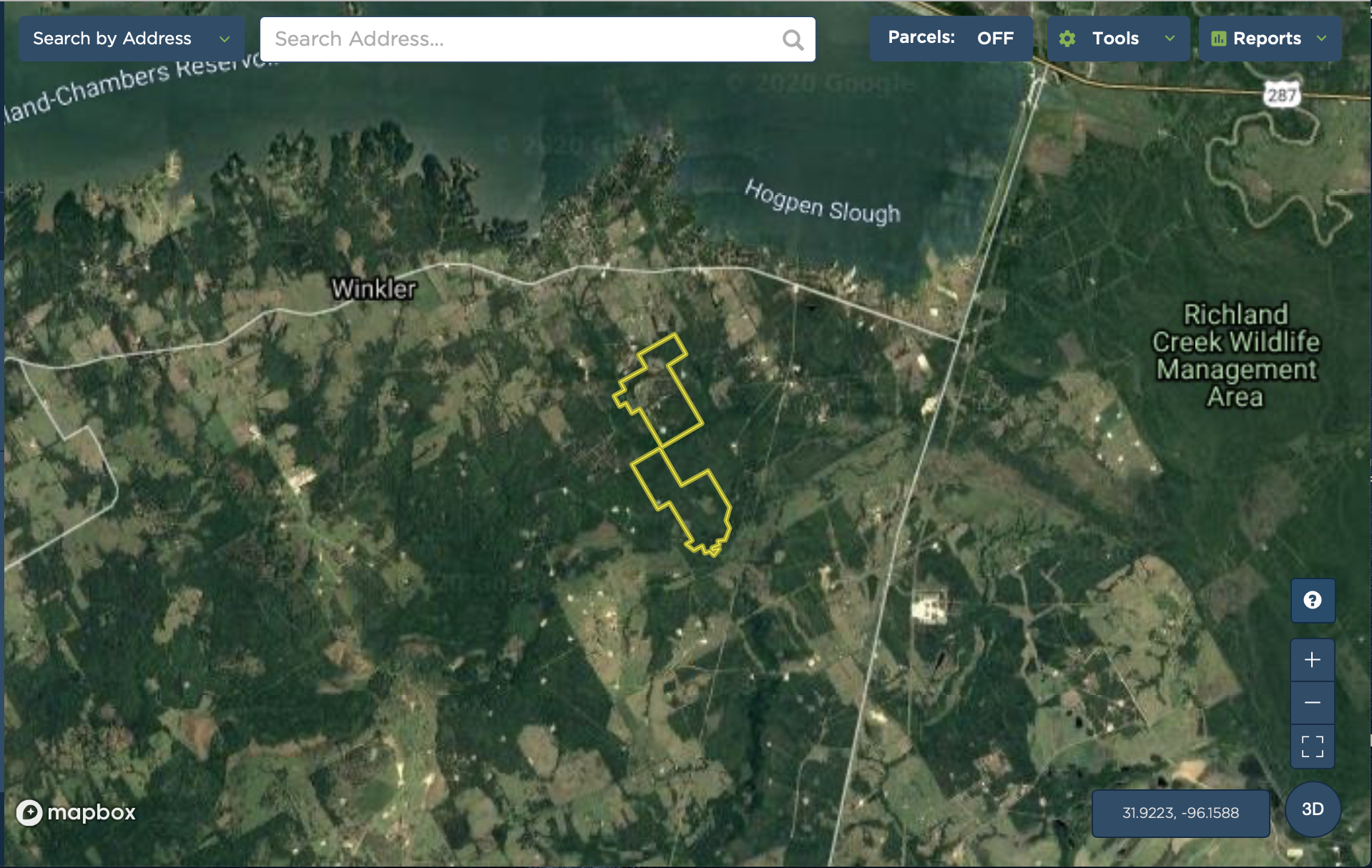Click the green gear Tools icon
Viewport: 1372px width, 868px height.
1067,39
